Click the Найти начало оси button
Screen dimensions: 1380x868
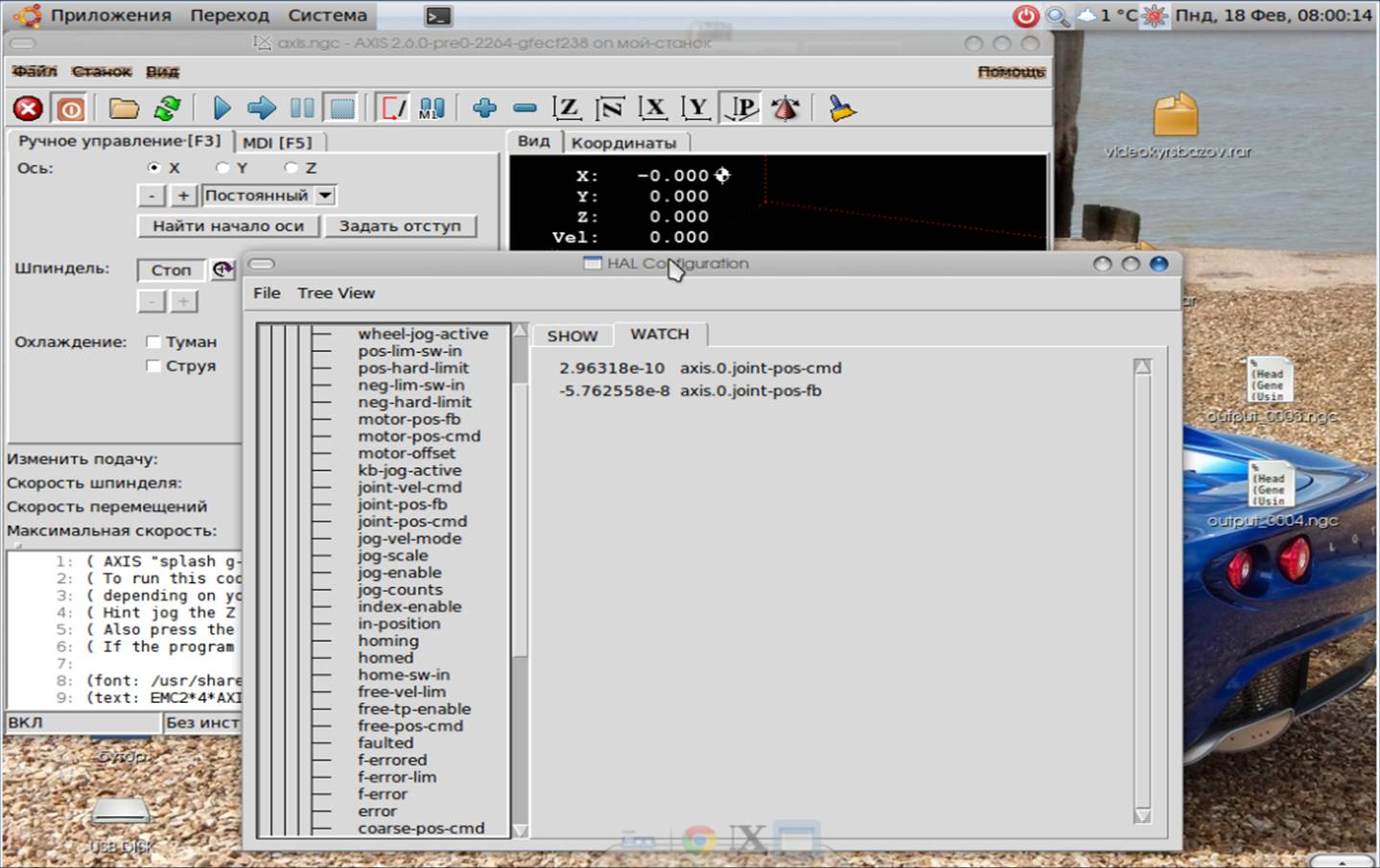click(x=228, y=226)
